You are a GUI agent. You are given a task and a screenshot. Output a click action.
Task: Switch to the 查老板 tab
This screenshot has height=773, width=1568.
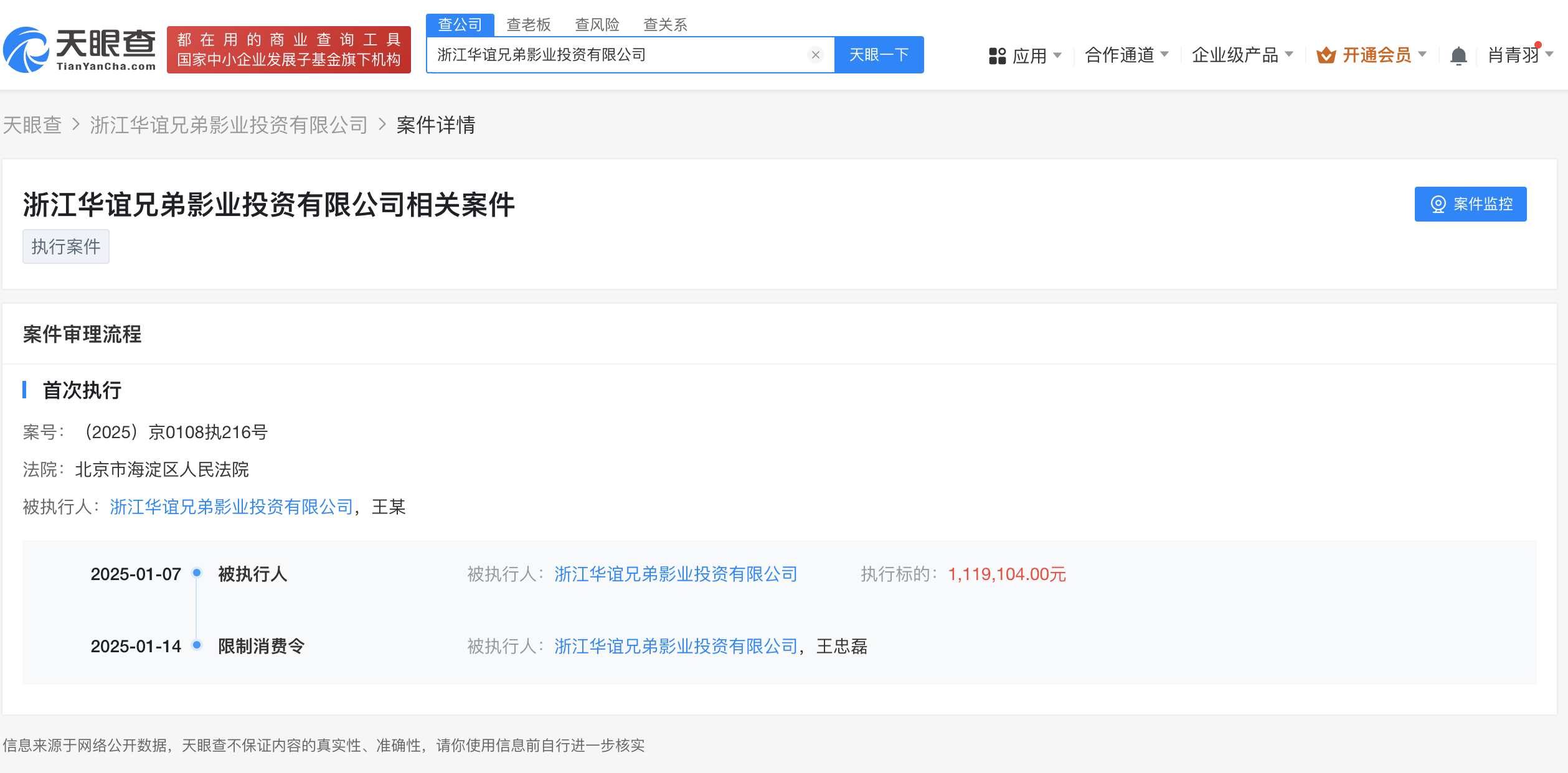pyautogui.click(x=528, y=25)
